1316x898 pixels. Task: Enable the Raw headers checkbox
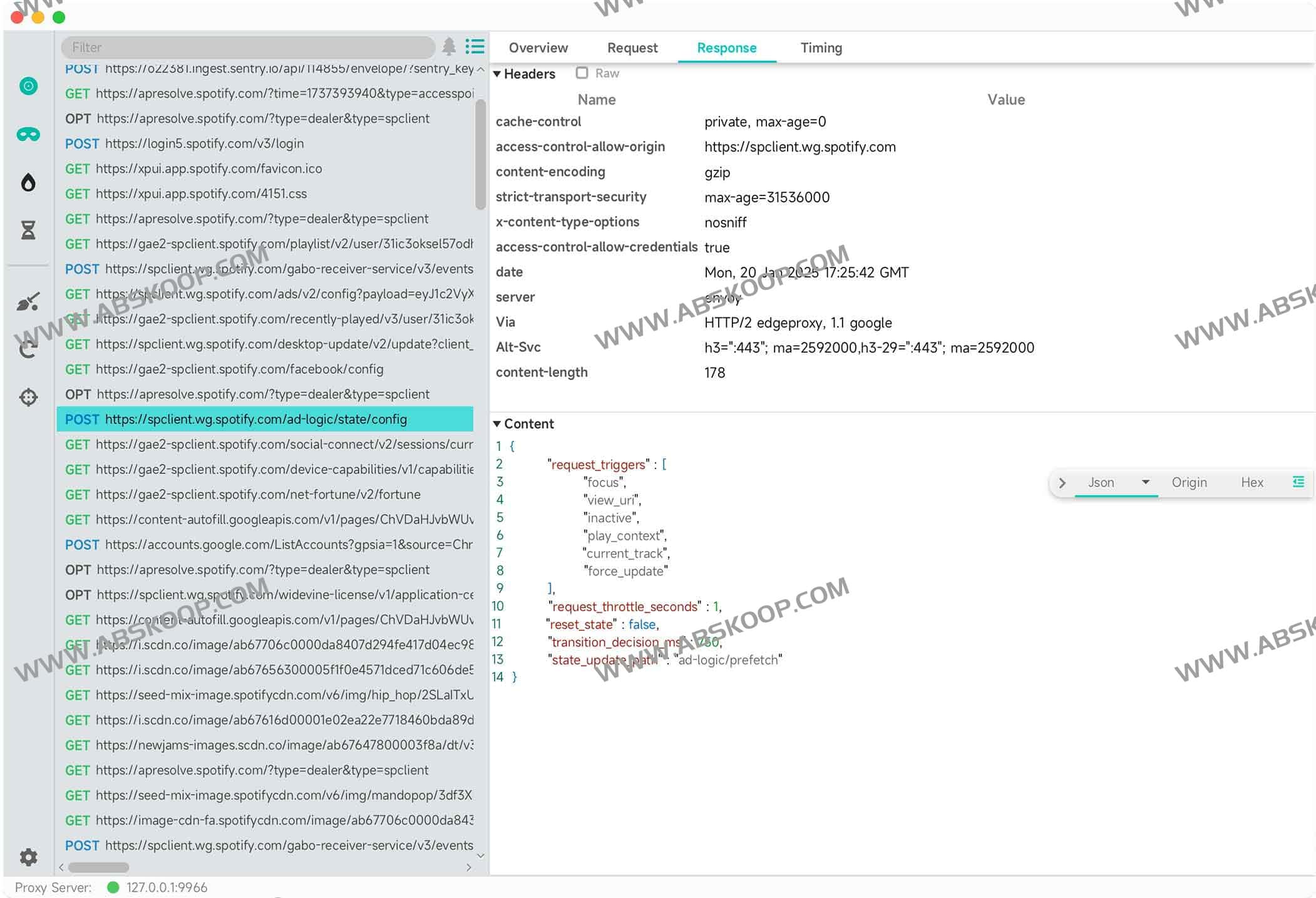582,73
